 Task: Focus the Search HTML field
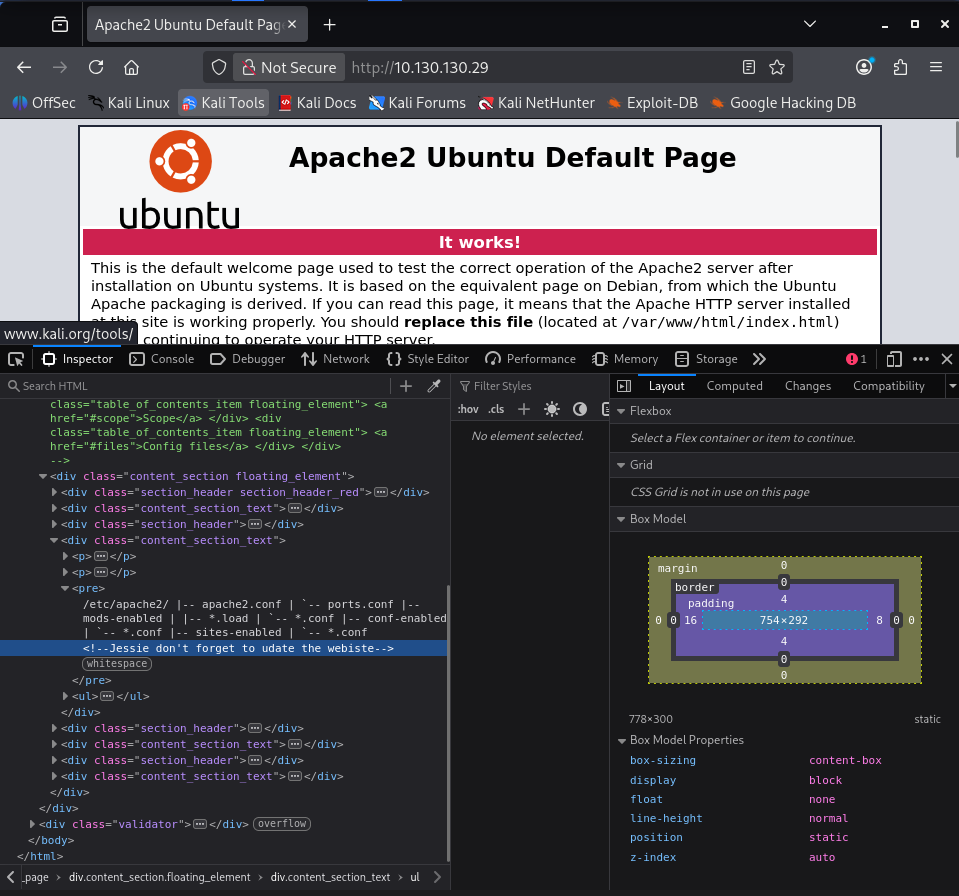(196, 386)
